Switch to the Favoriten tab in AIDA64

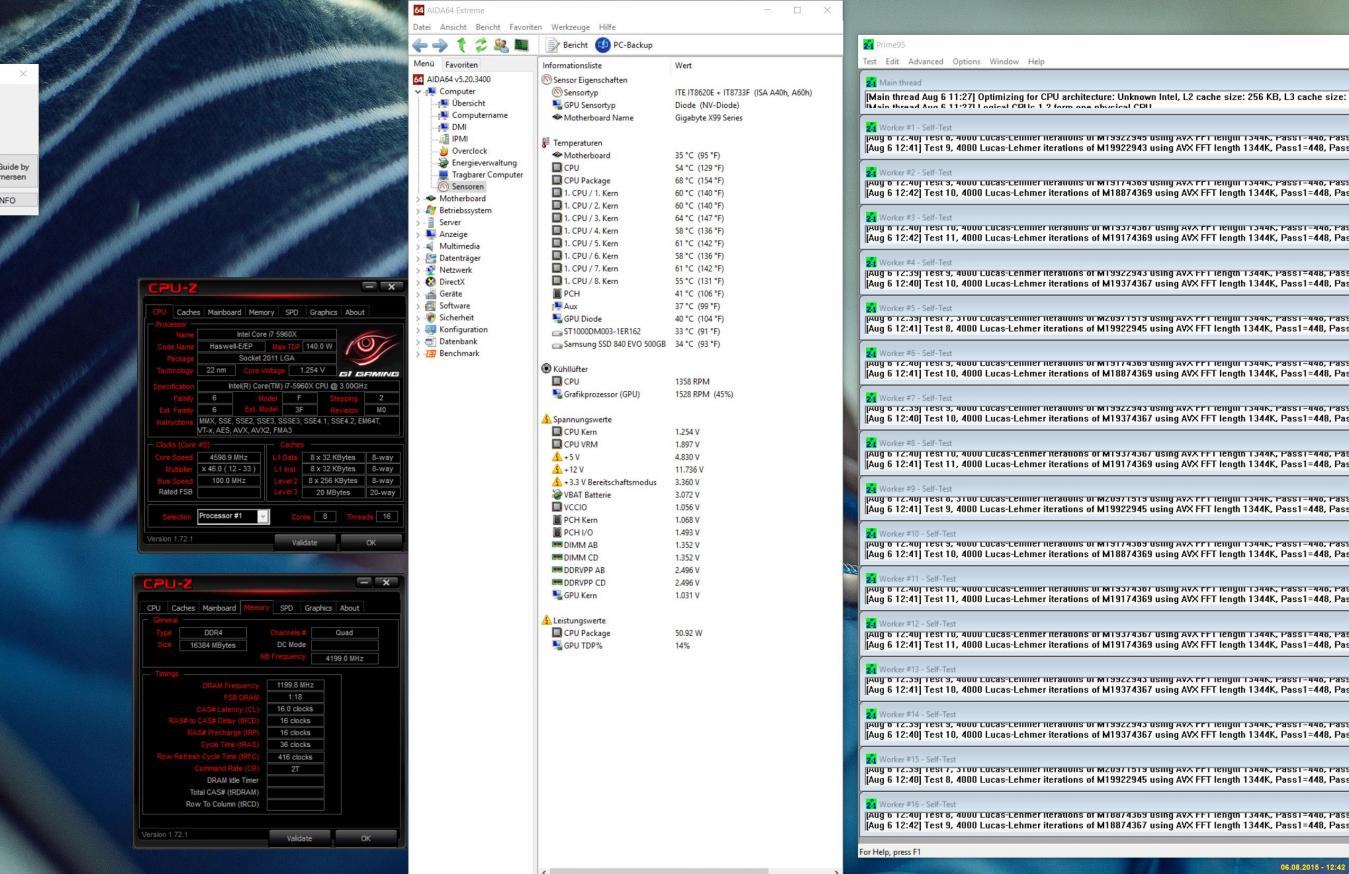462,64
